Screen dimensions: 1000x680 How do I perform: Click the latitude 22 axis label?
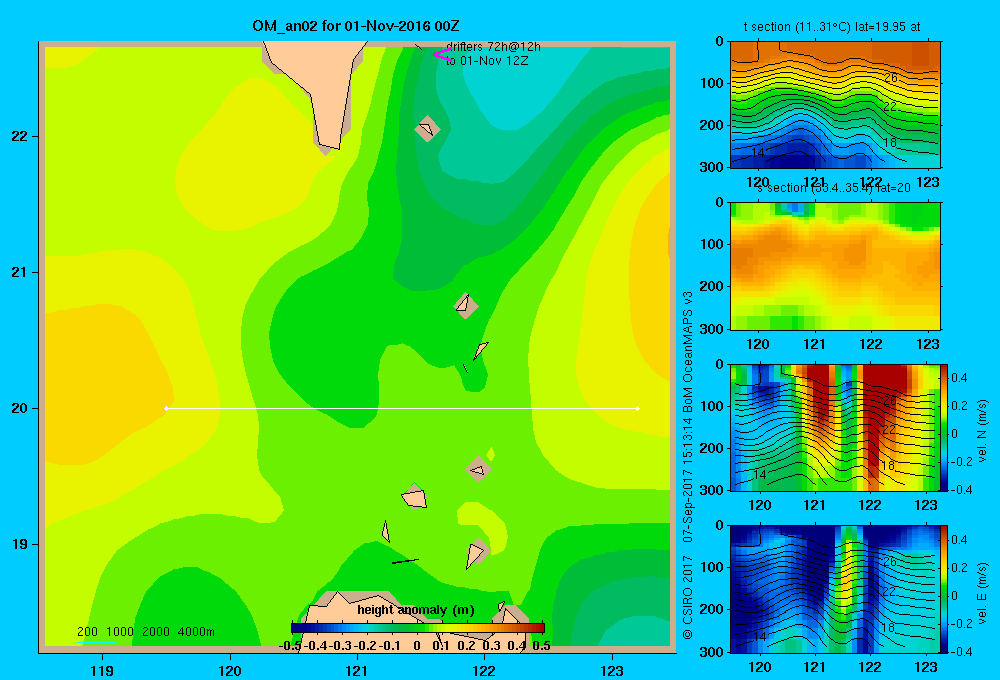pyautogui.click(x=20, y=137)
